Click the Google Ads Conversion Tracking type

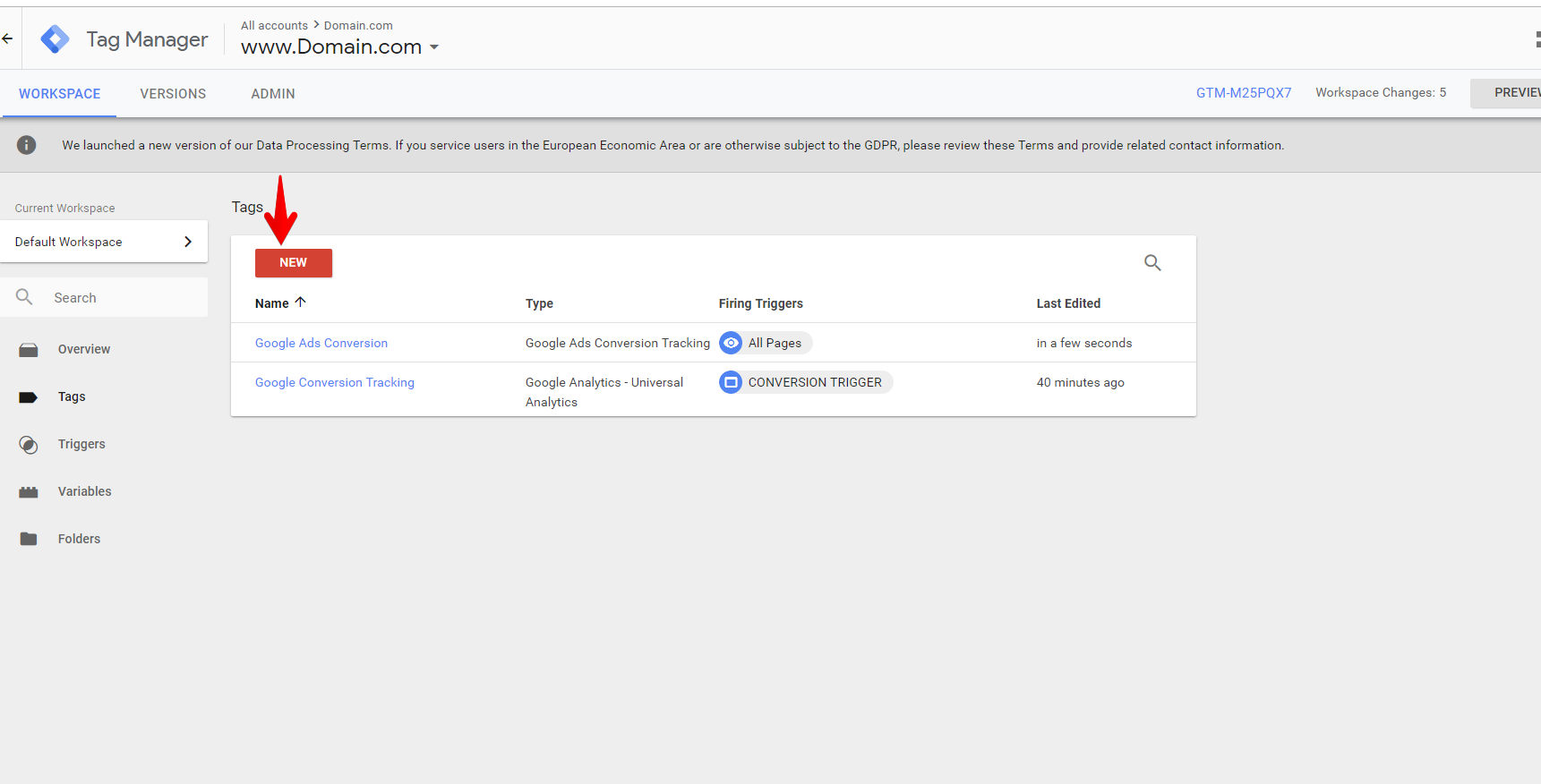(618, 343)
